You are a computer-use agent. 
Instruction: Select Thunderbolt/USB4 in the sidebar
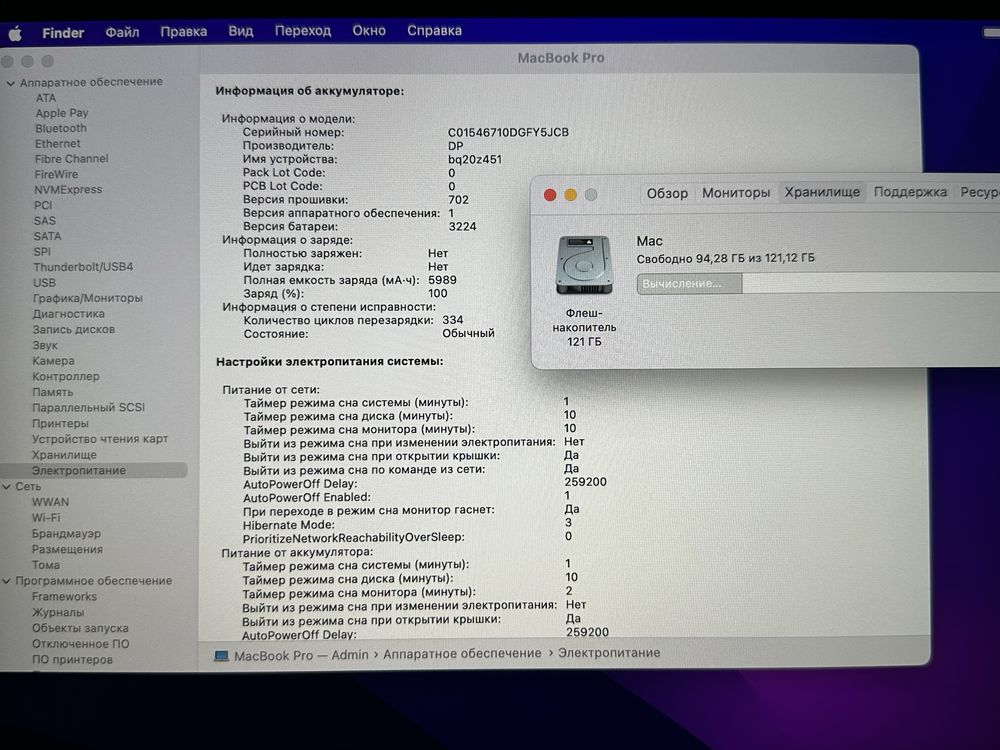tap(84, 267)
